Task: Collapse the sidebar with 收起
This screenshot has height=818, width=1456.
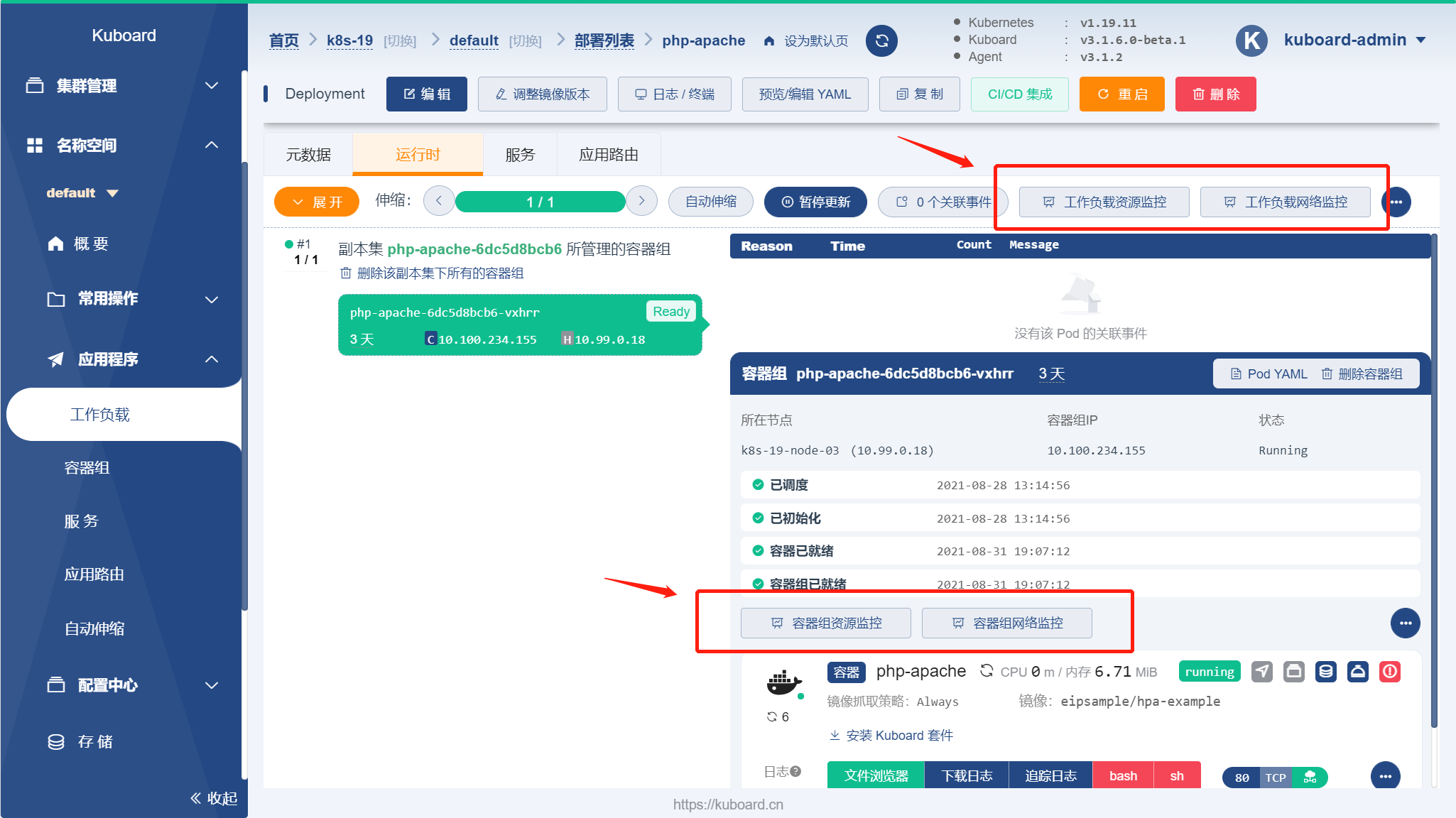Action: [x=213, y=798]
